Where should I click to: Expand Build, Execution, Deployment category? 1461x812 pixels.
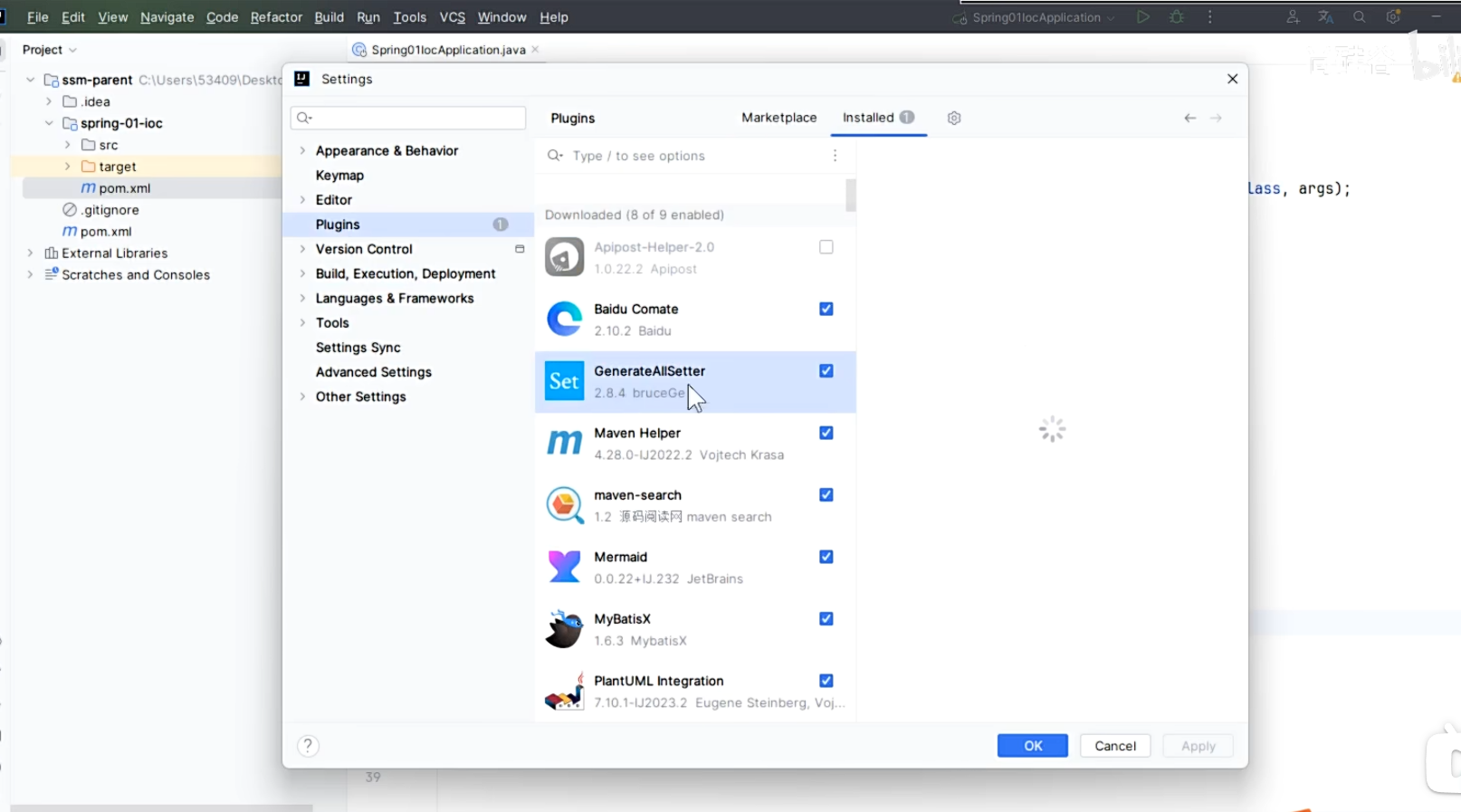click(x=302, y=273)
